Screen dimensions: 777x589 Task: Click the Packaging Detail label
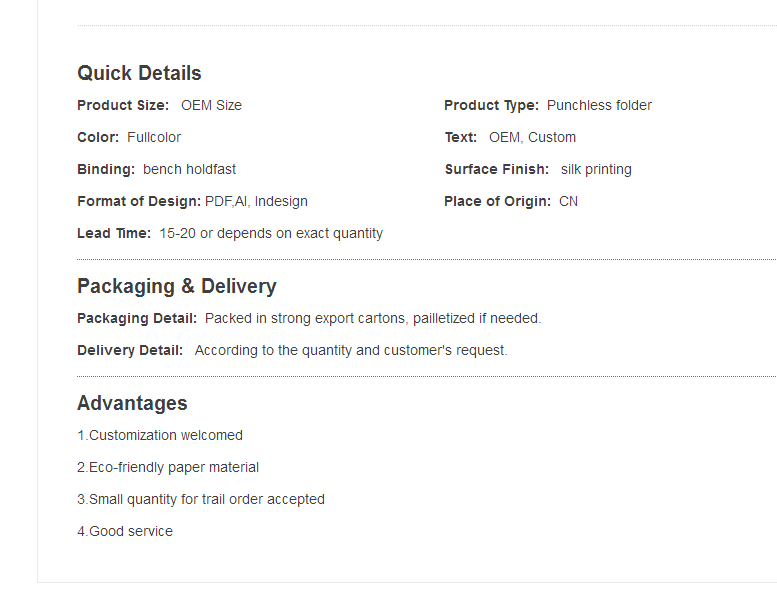click(137, 319)
